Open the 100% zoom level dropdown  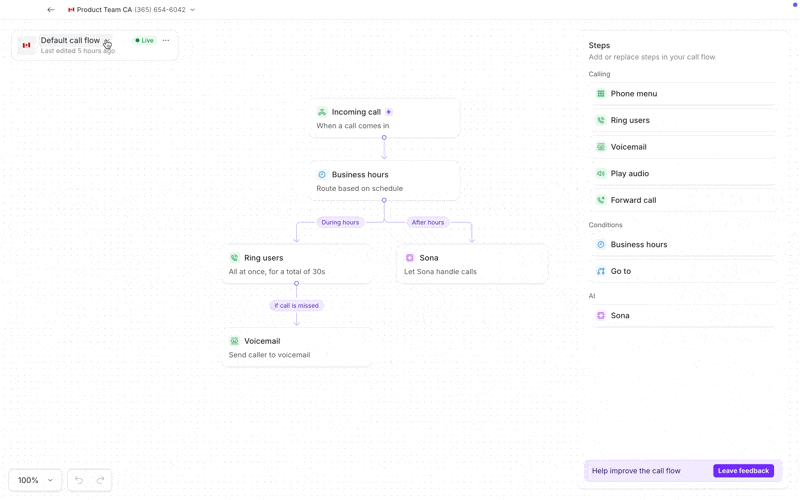(35, 480)
